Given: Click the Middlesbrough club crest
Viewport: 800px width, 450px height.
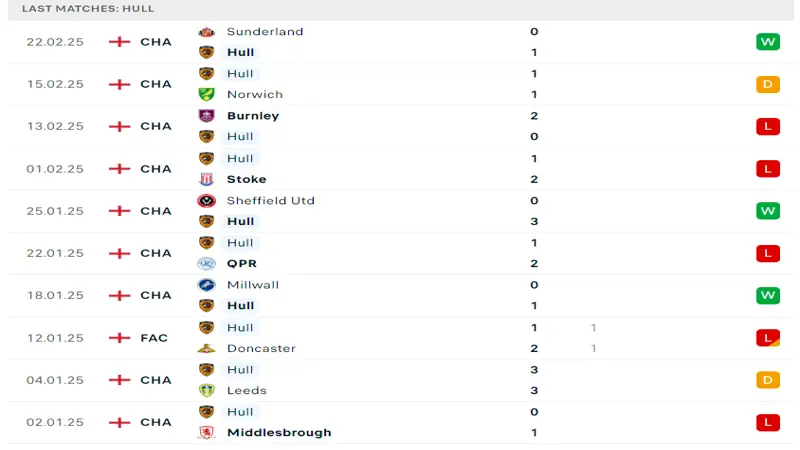Looking at the screenshot, I should point(206,433).
